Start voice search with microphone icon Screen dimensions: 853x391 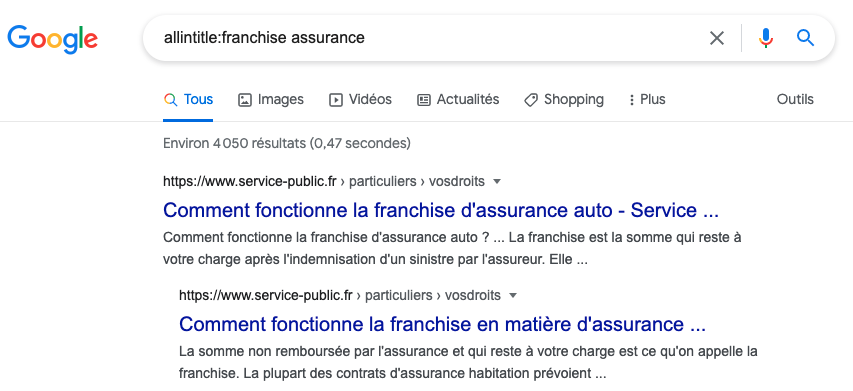point(765,38)
